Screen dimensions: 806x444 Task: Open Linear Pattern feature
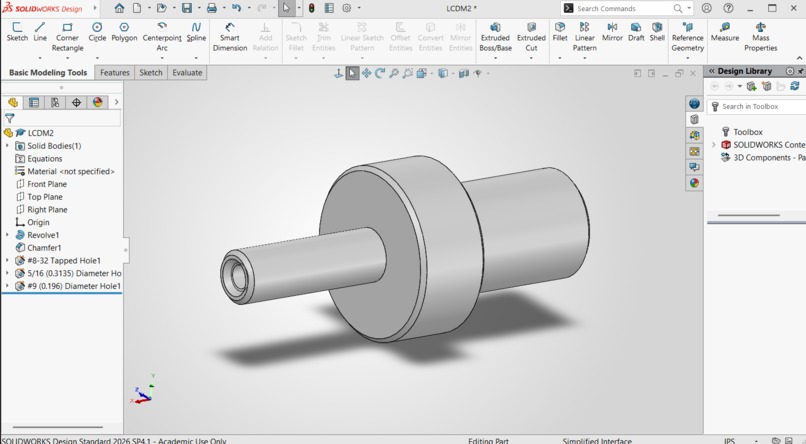(x=584, y=37)
